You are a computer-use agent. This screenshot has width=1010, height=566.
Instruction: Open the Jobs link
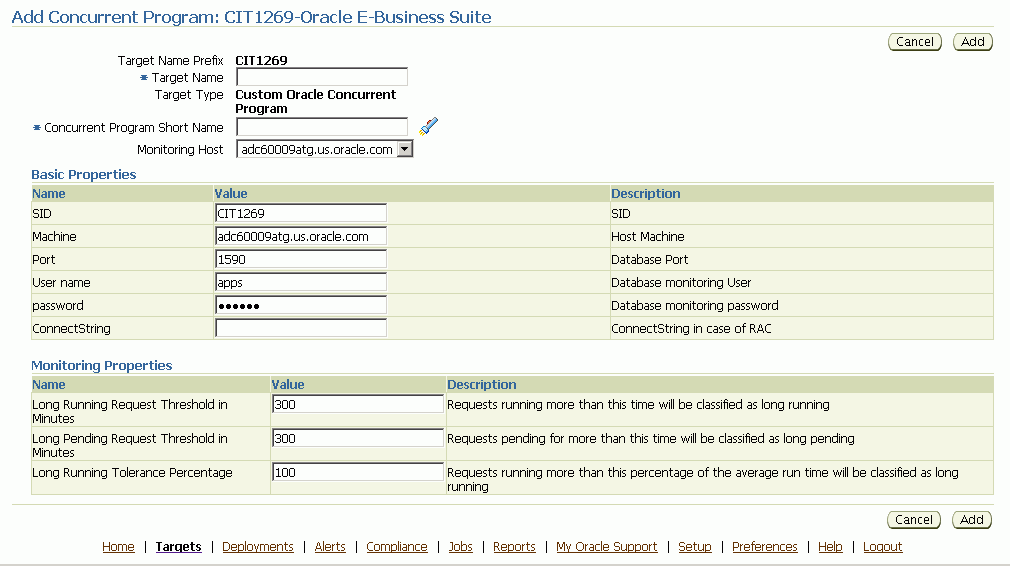click(x=461, y=547)
